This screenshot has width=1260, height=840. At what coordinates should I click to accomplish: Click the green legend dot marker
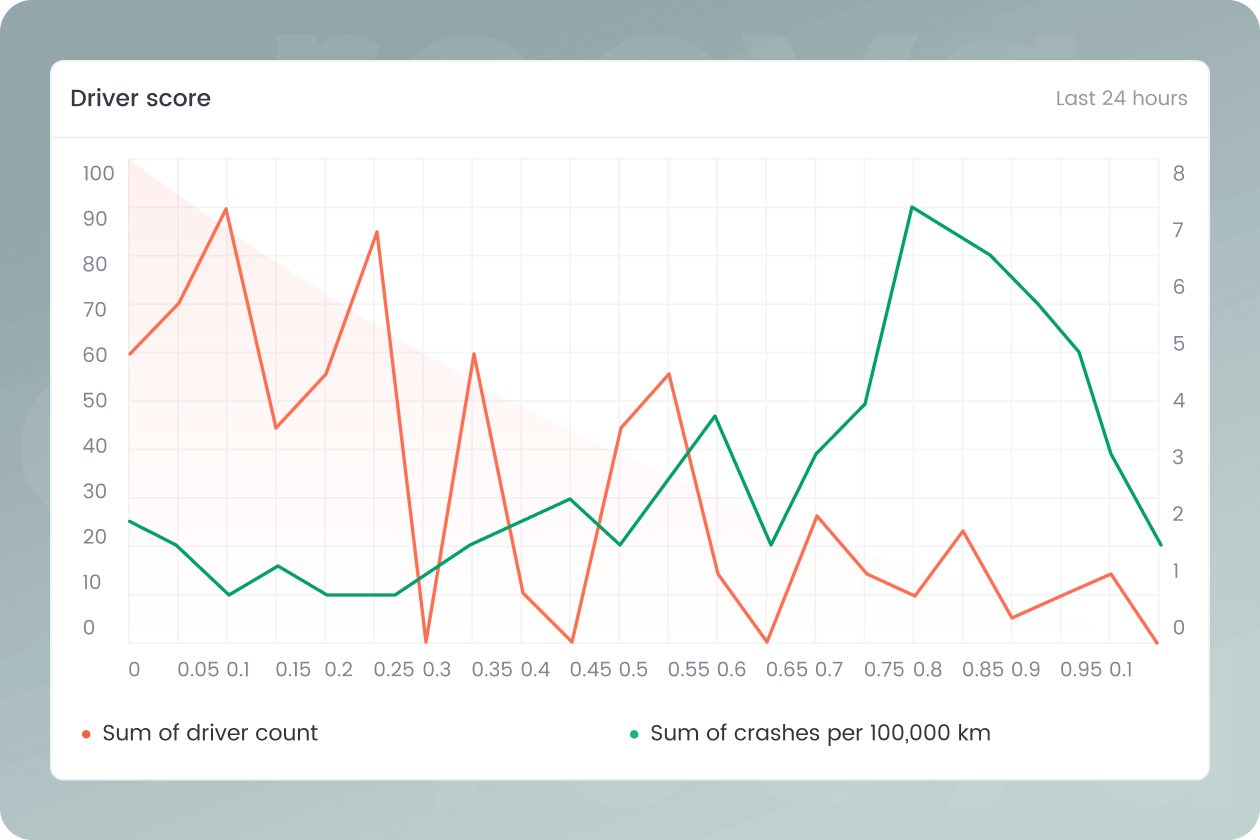(637, 732)
